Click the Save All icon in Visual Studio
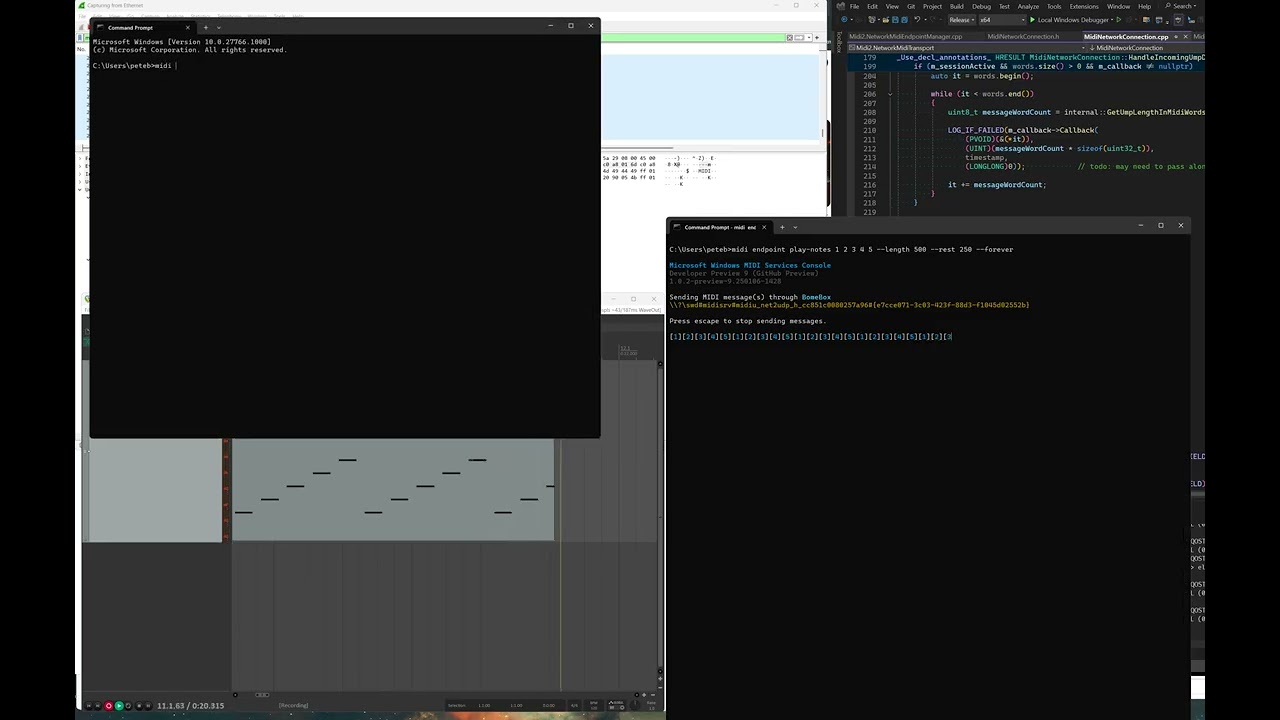The image size is (1280, 720). [904, 20]
